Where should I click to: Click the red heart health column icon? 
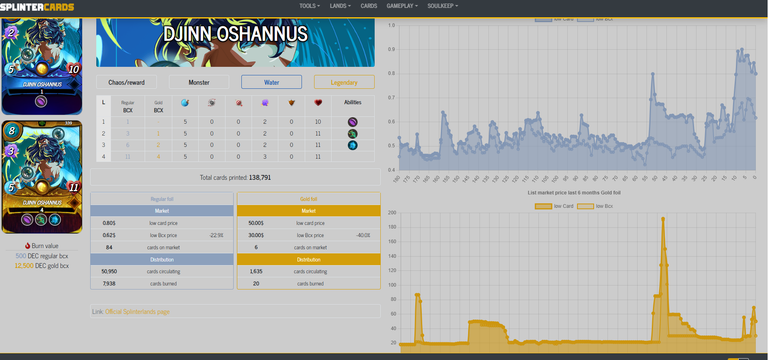pos(318,103)
